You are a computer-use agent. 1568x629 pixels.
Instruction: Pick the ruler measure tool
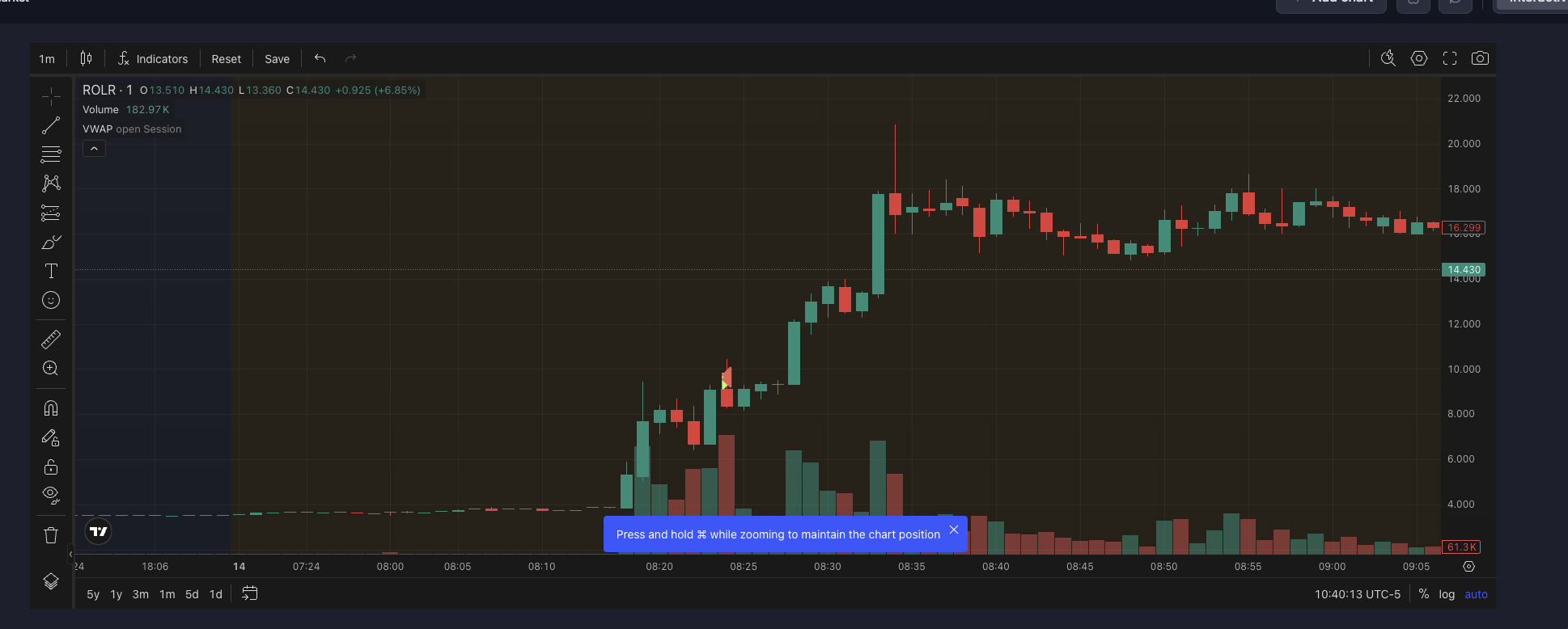(x=51, y=340)
